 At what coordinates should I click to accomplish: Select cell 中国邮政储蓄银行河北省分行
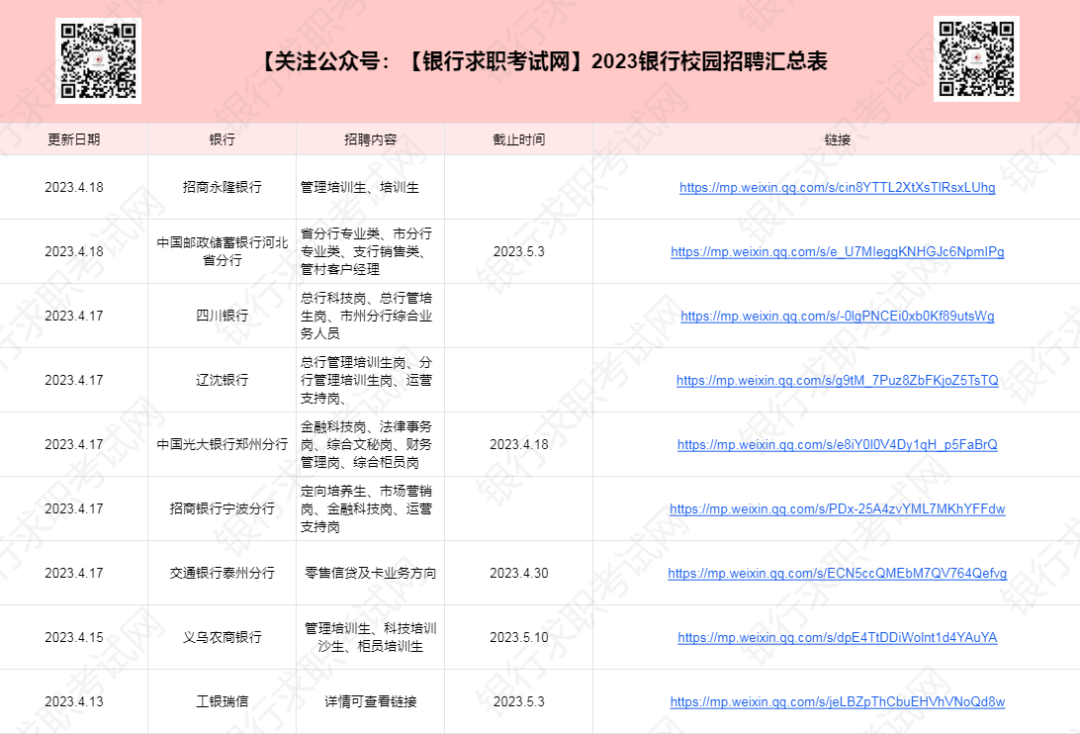222,251
